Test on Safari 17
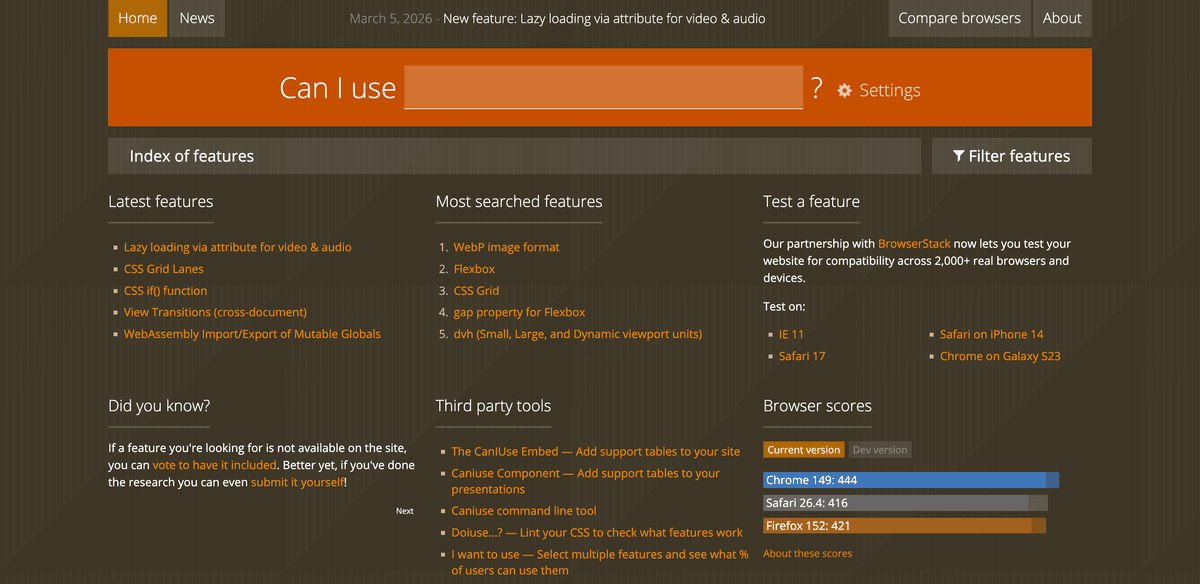1200x584 pixels. tap(802, 356)
